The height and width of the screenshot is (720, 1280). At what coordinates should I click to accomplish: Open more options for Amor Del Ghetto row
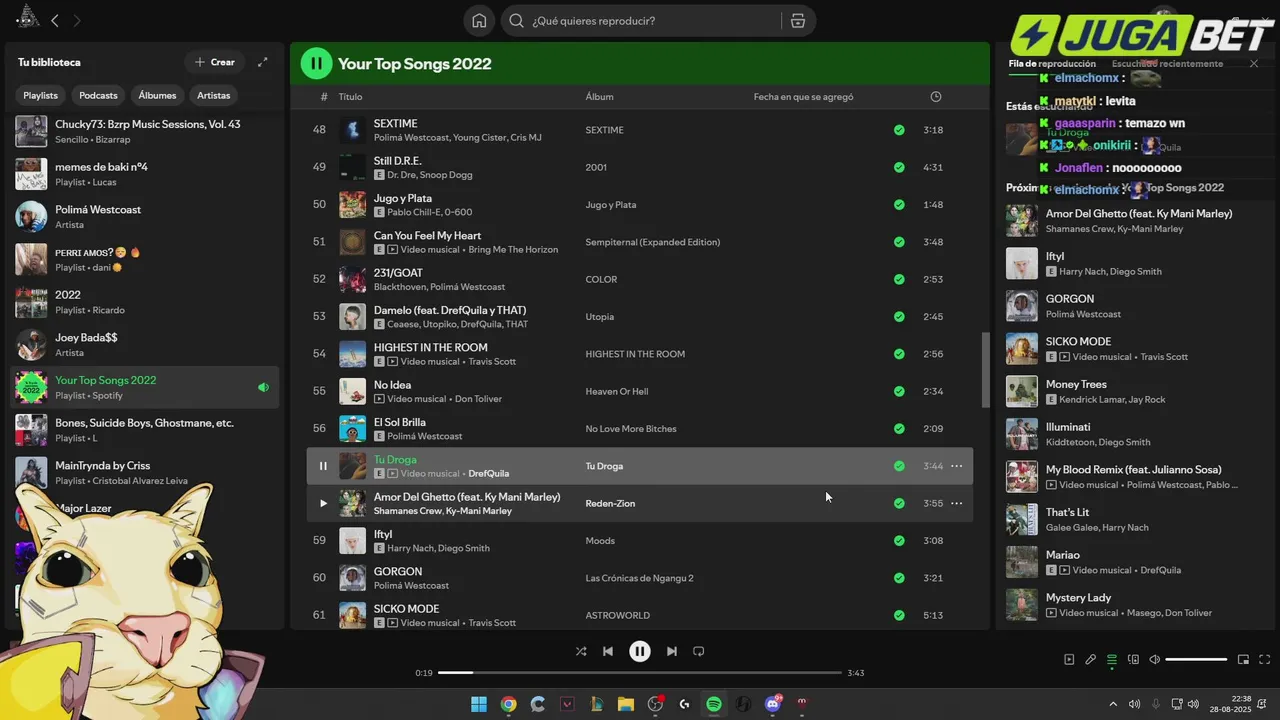(956, 503)
